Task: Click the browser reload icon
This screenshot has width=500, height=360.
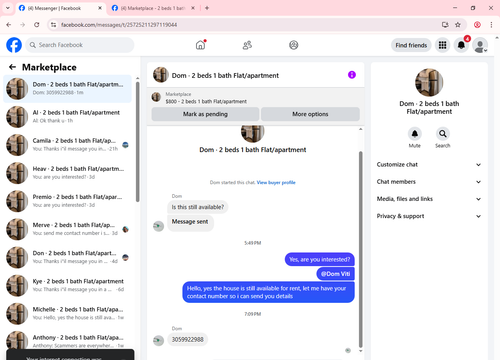Action: (37, 25)
